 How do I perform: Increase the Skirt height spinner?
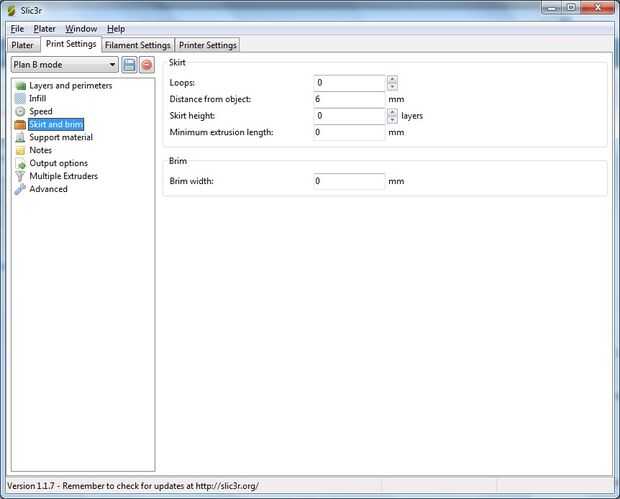[x=392, y=112]
